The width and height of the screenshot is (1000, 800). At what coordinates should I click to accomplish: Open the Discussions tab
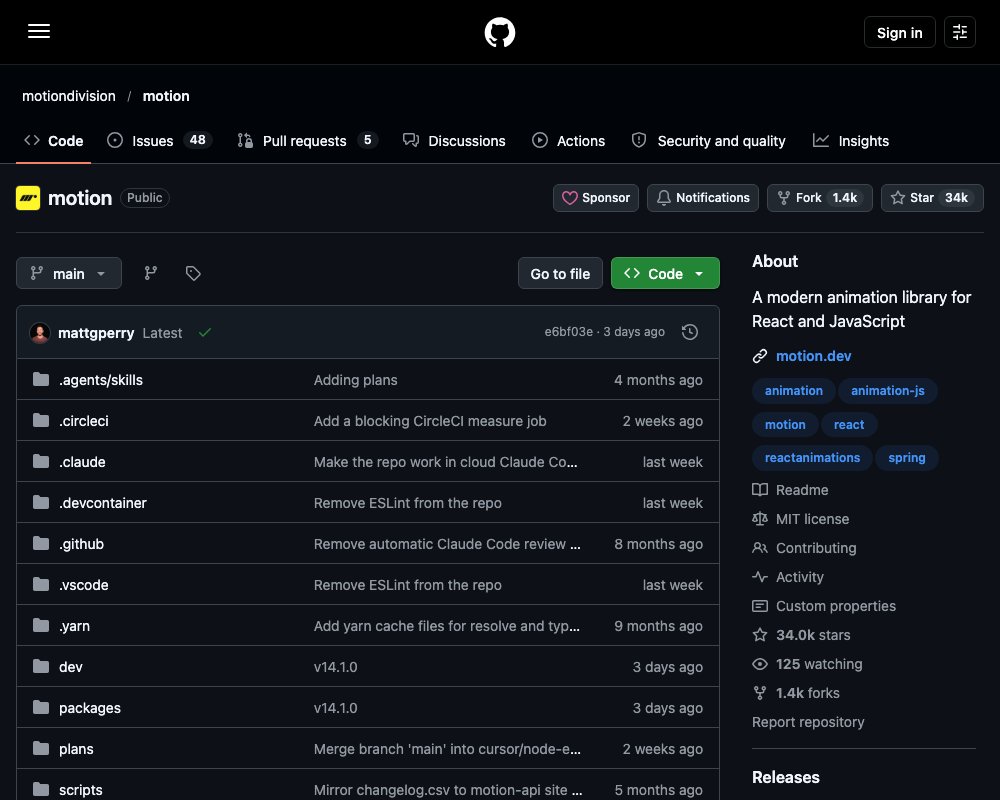tap(454, 140)
